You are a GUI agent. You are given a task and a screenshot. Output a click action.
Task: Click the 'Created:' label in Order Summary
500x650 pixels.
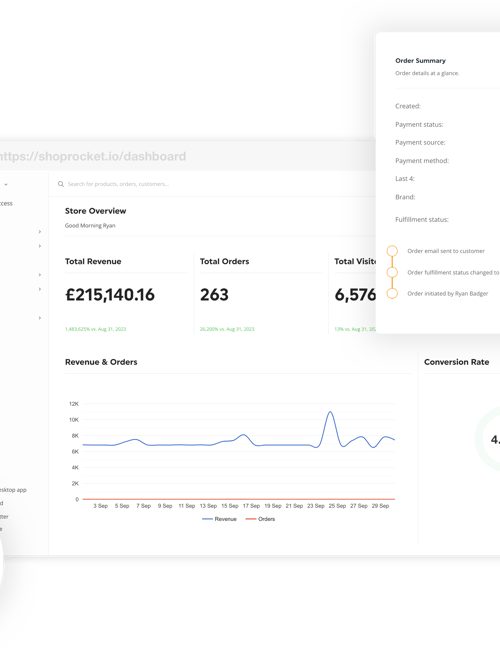pyautogui.click(x=408, y=106)
